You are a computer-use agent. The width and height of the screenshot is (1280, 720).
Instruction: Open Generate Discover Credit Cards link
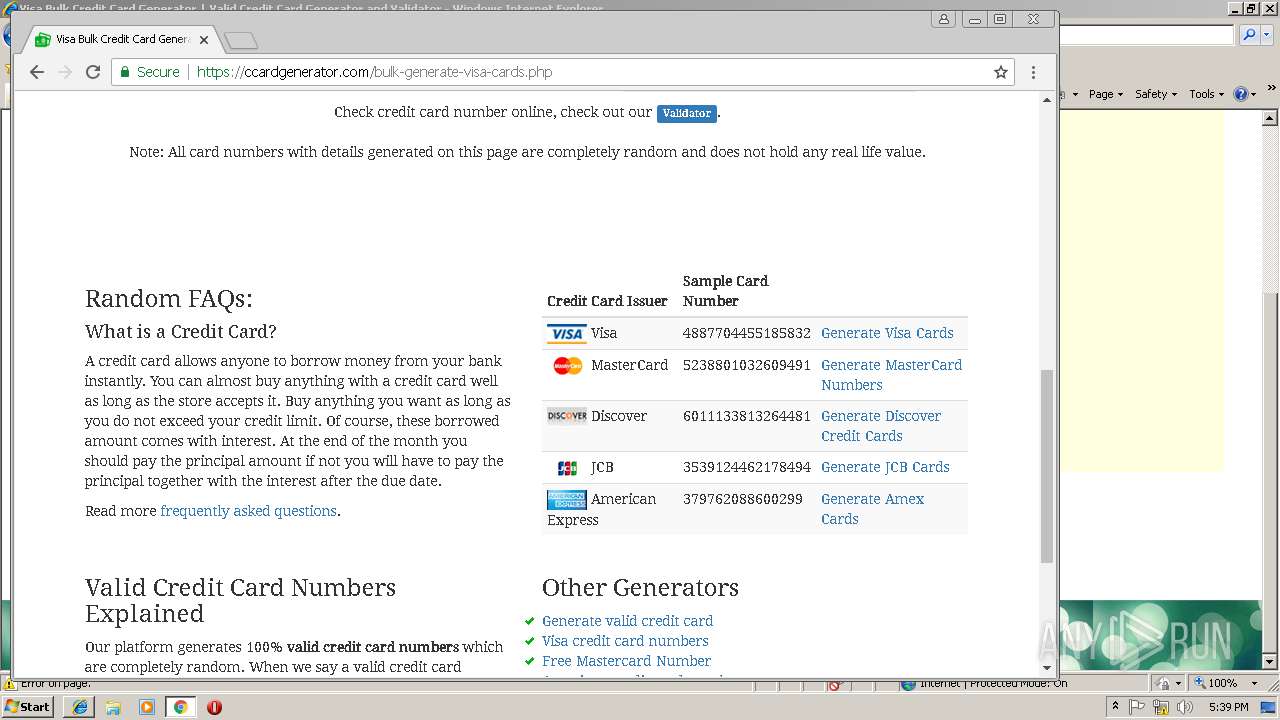[881, 426]
